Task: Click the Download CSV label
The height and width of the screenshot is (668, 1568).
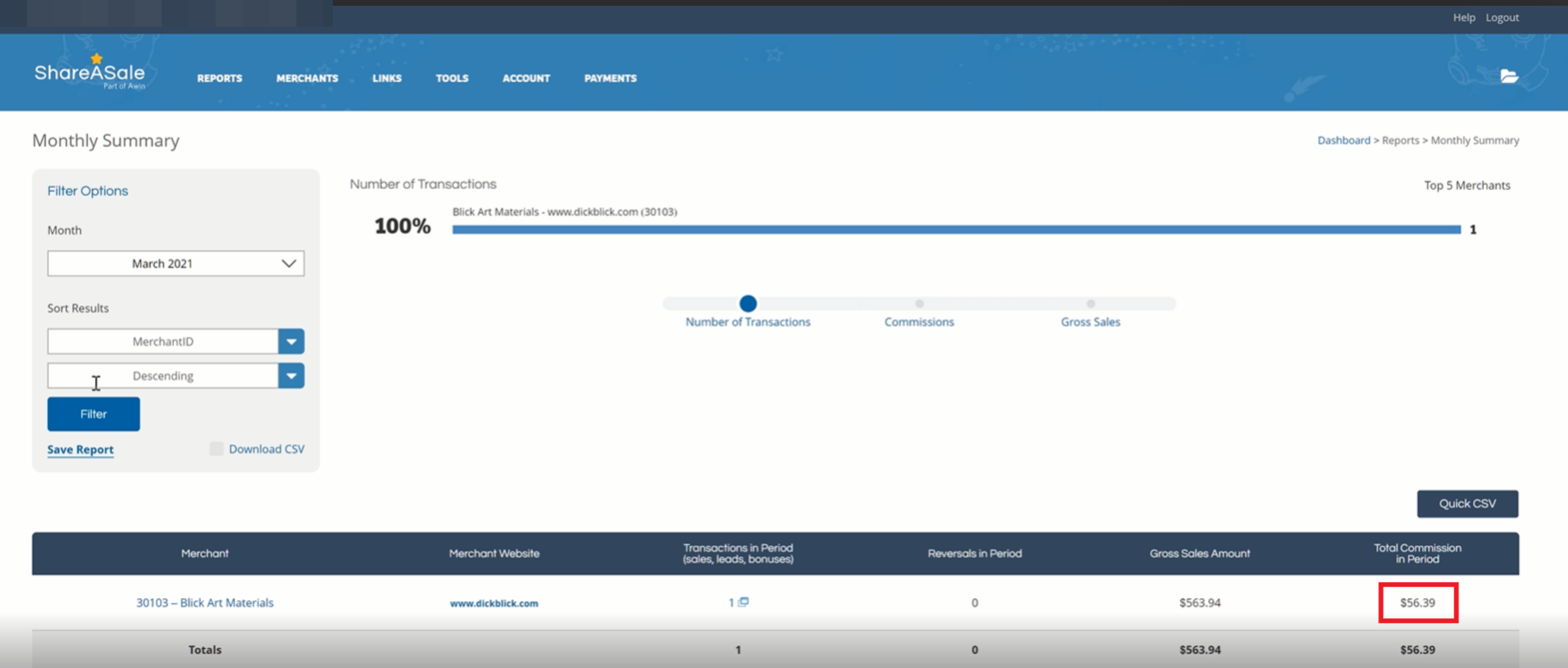Action: tap(266, 449)
